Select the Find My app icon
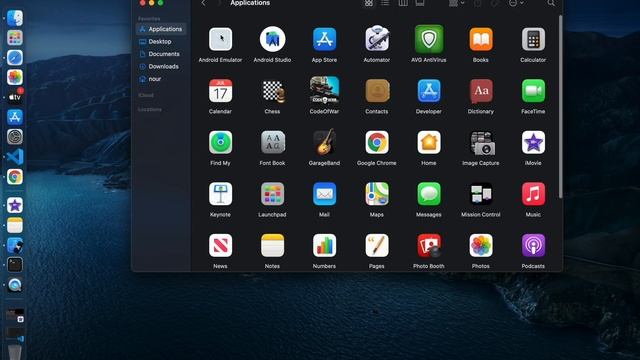Screen dimensions: 640x360 (x=220, y=142)
